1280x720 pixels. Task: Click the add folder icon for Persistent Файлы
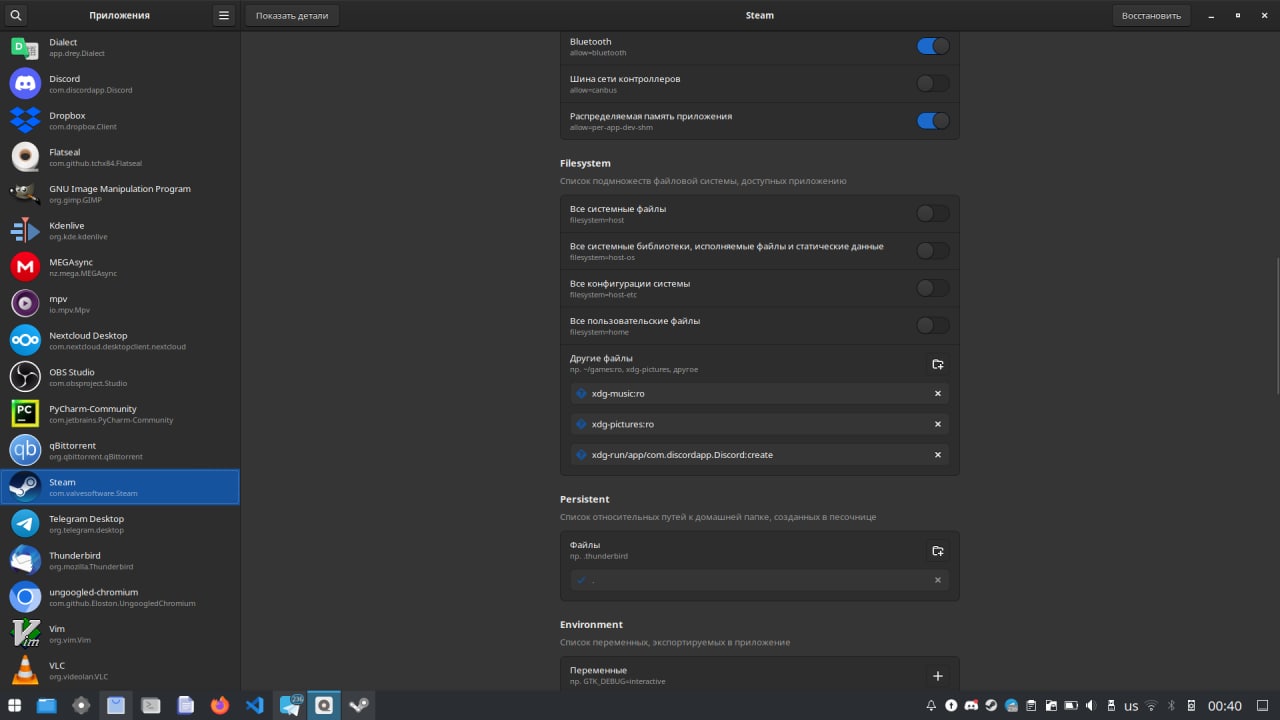click(x=937, y=551)
